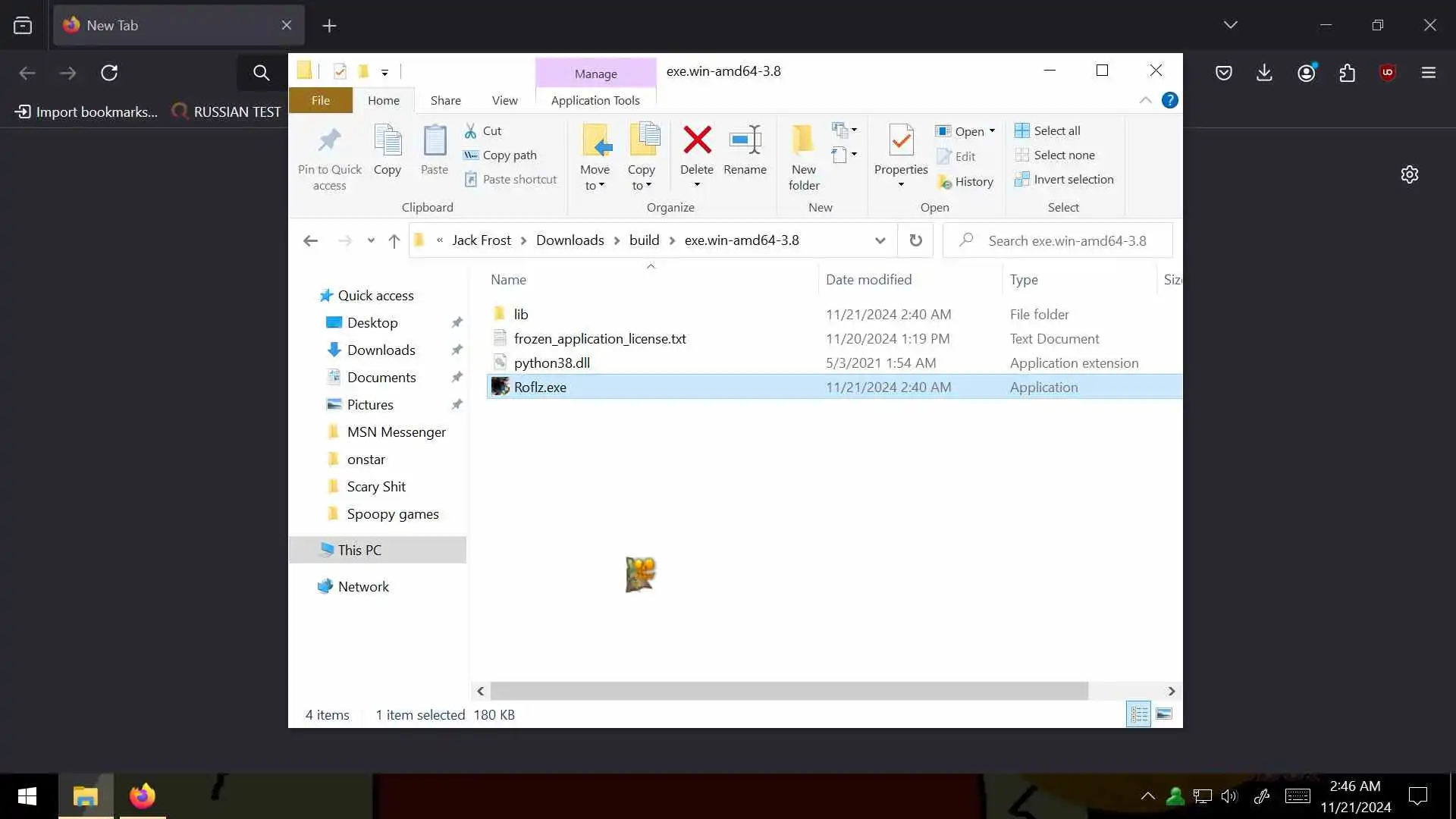Open the View ribbon tab

click(x=504, y=100)
